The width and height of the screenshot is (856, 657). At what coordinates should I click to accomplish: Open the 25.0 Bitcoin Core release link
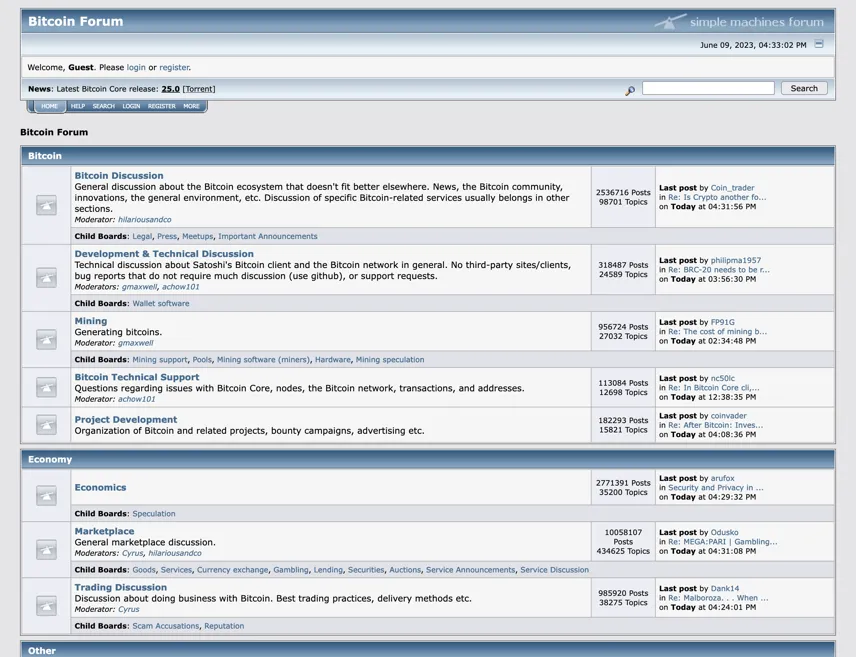[170, 88]
